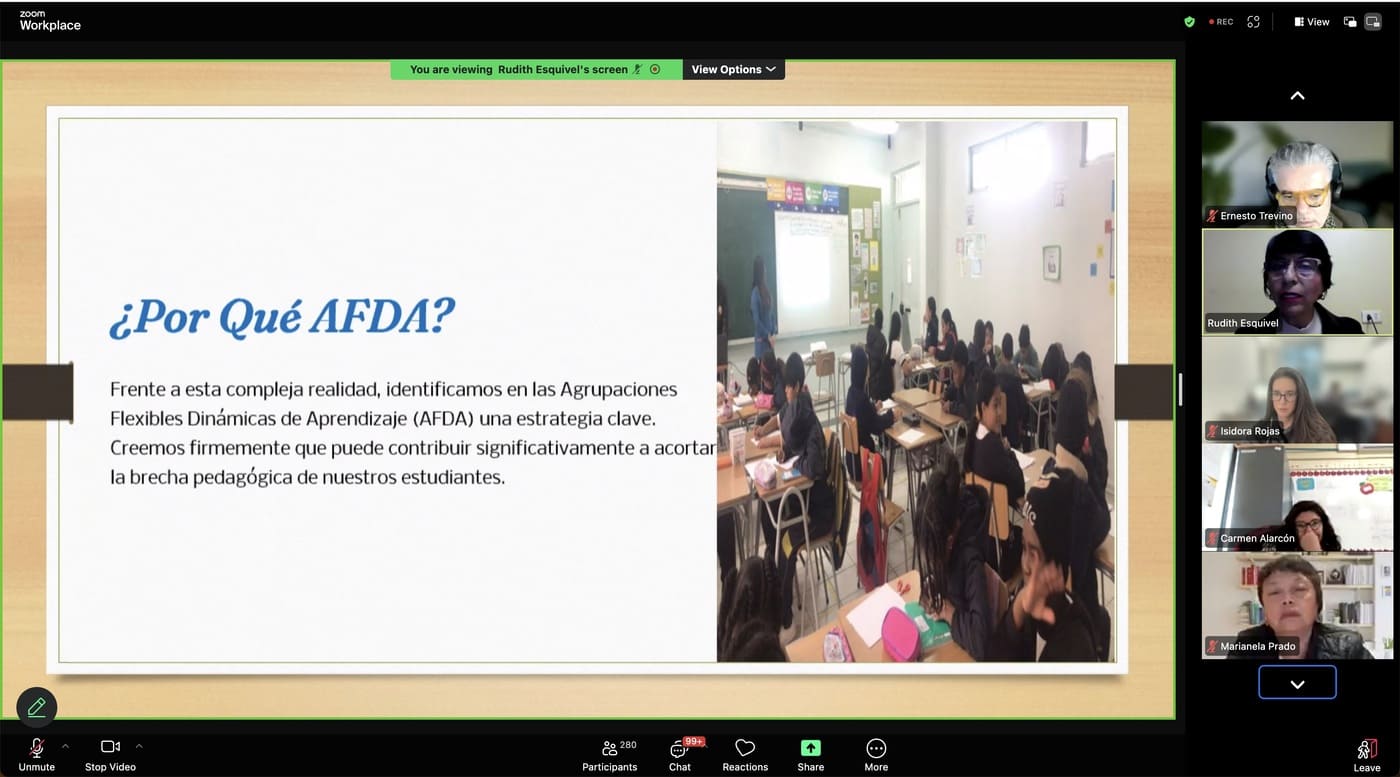Viewport: 1400px width, 777px height.
Task: Click the 'You are viewing Rudith Esquivel's screen' banner
Action: tap(536, 69)
